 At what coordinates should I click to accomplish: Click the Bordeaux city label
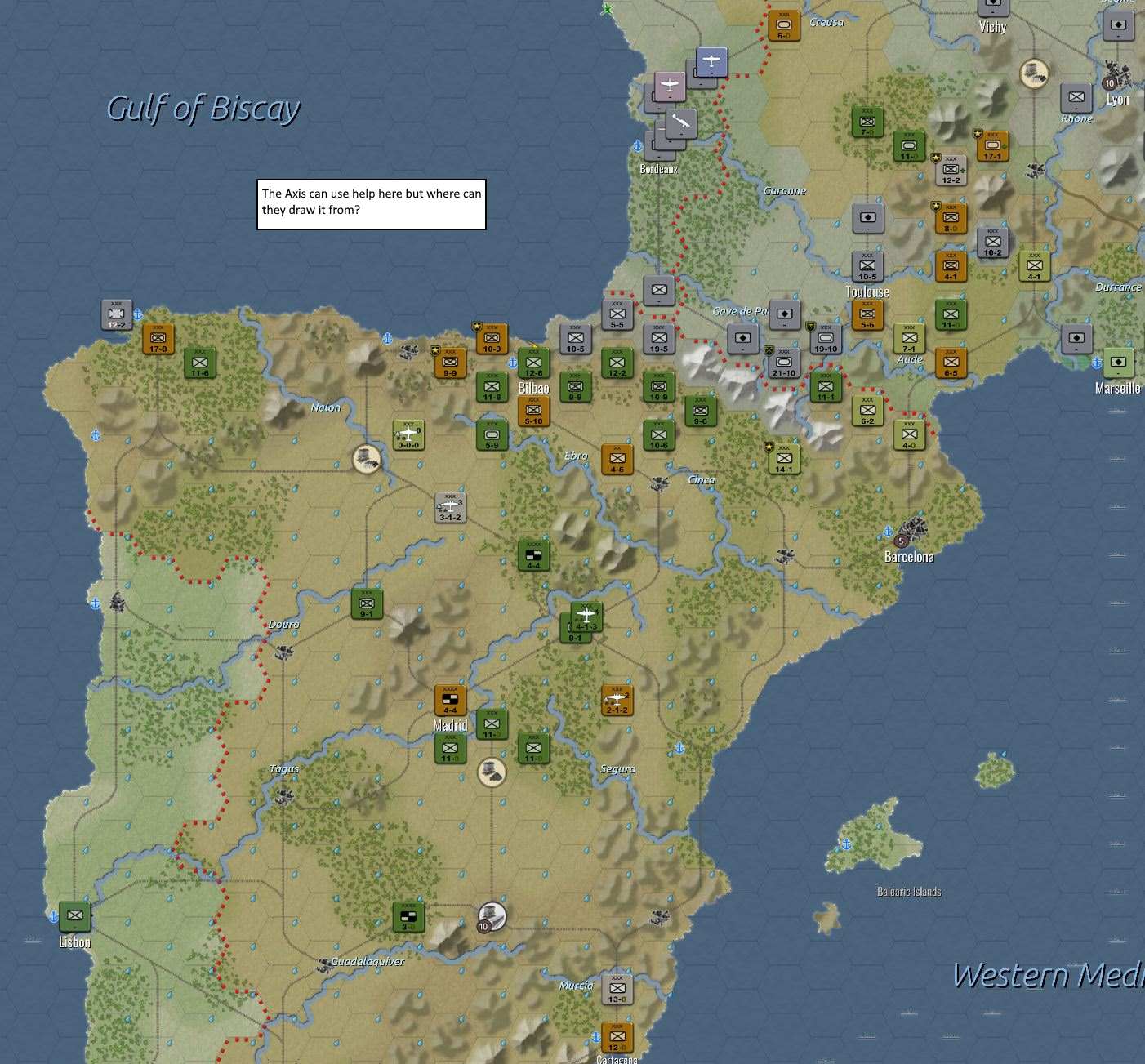pyautogui.click(x=658, y=169)
